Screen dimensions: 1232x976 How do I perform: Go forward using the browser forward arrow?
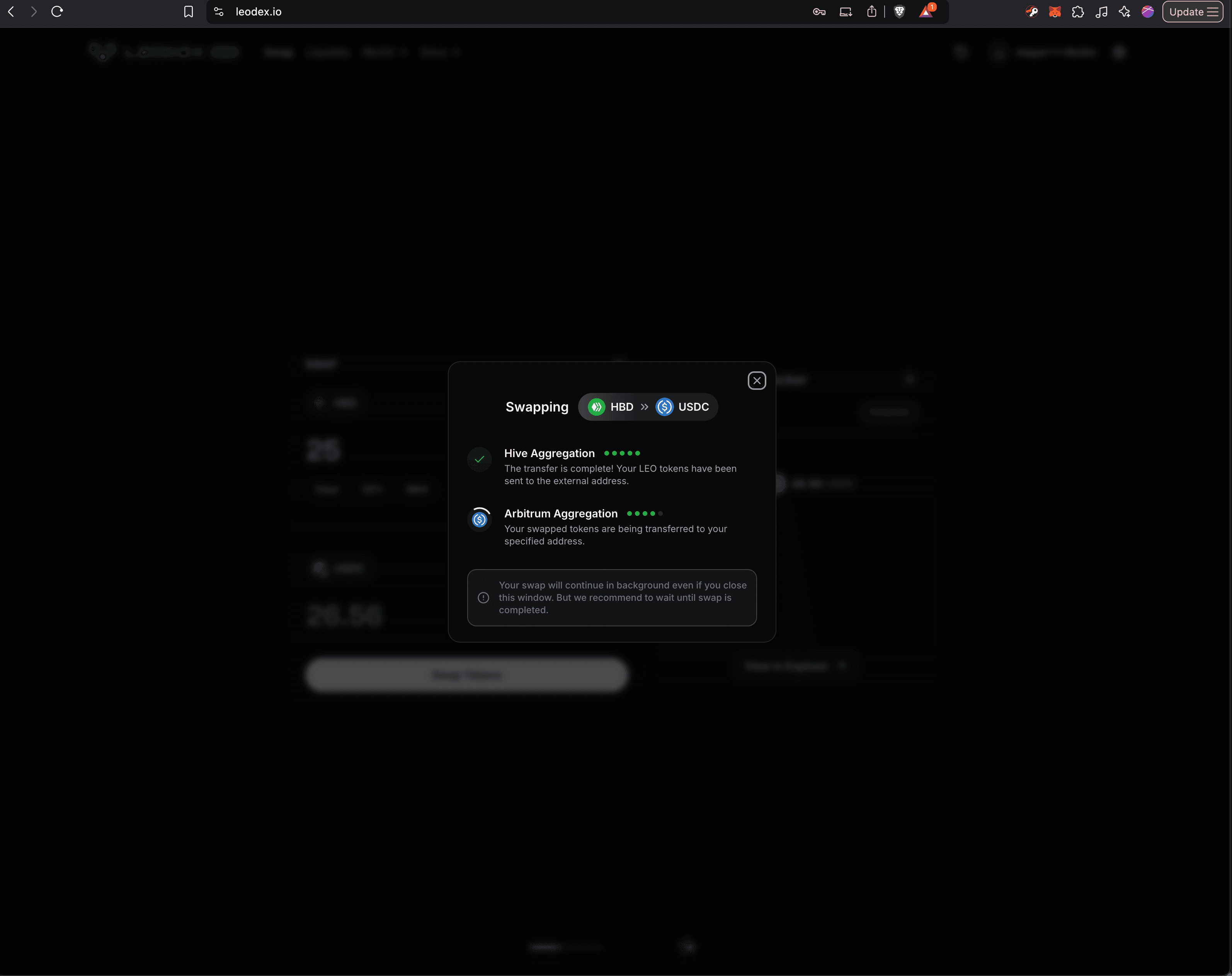[34, 12]
